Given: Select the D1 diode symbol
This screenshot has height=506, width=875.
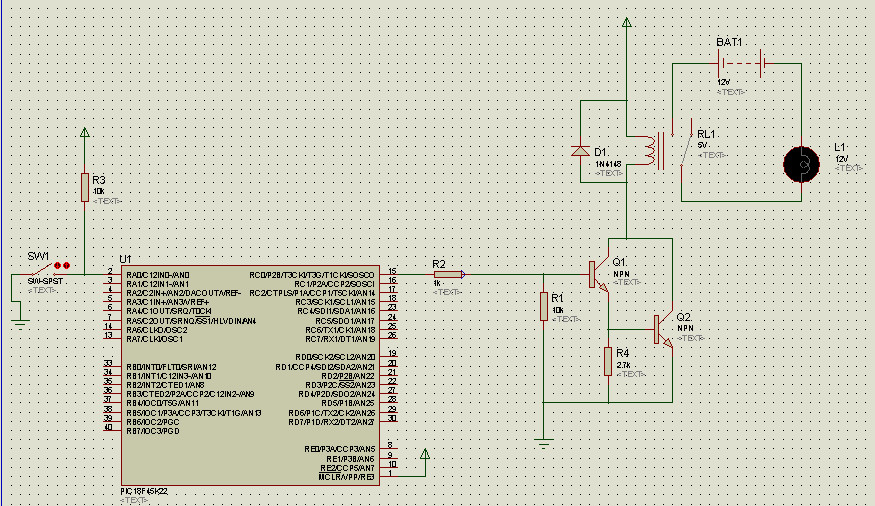Looking at the screenshot, I should click(580, 151).
